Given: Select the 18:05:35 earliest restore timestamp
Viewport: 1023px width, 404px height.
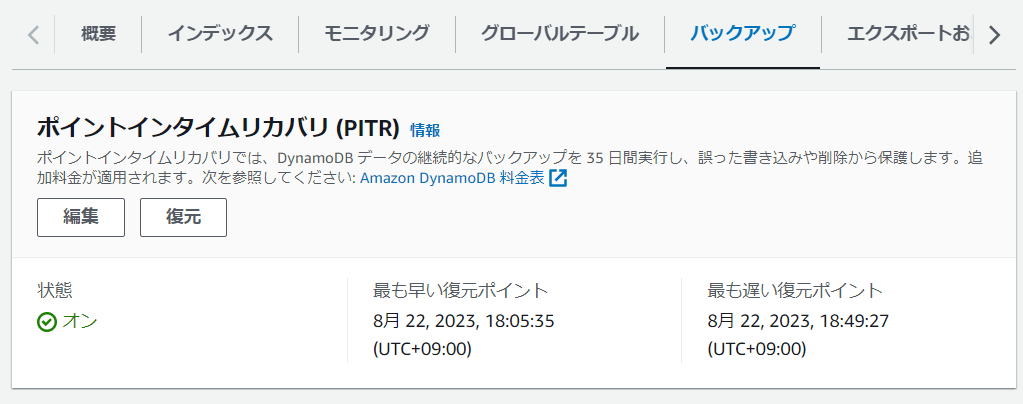Looking at the screenshot, I should pyautogui.click(x=463, y=321).
